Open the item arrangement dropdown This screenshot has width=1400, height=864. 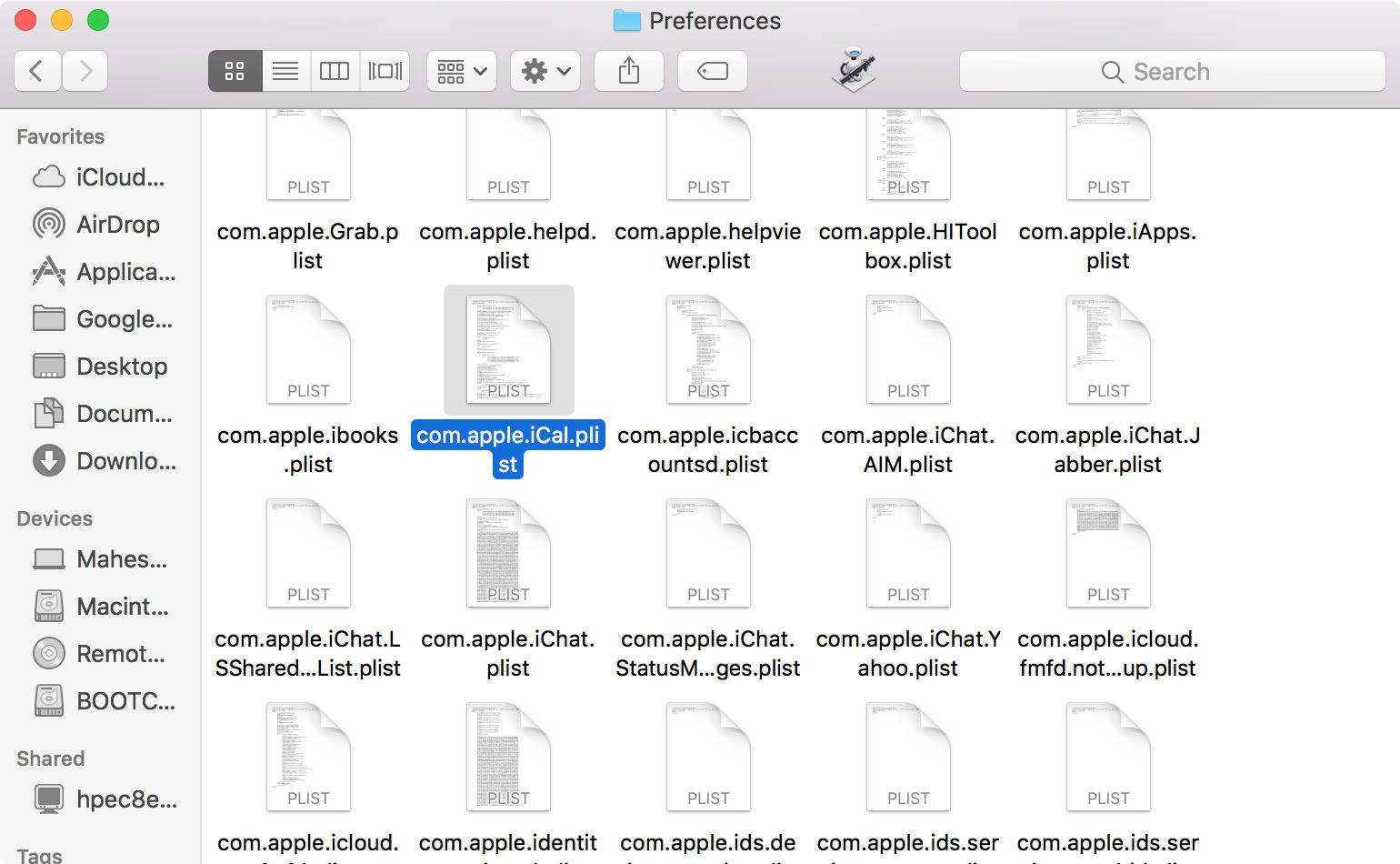[462, 71]
